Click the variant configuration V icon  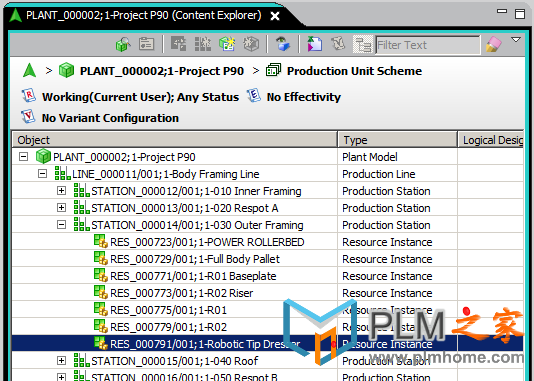pos(28,117)
